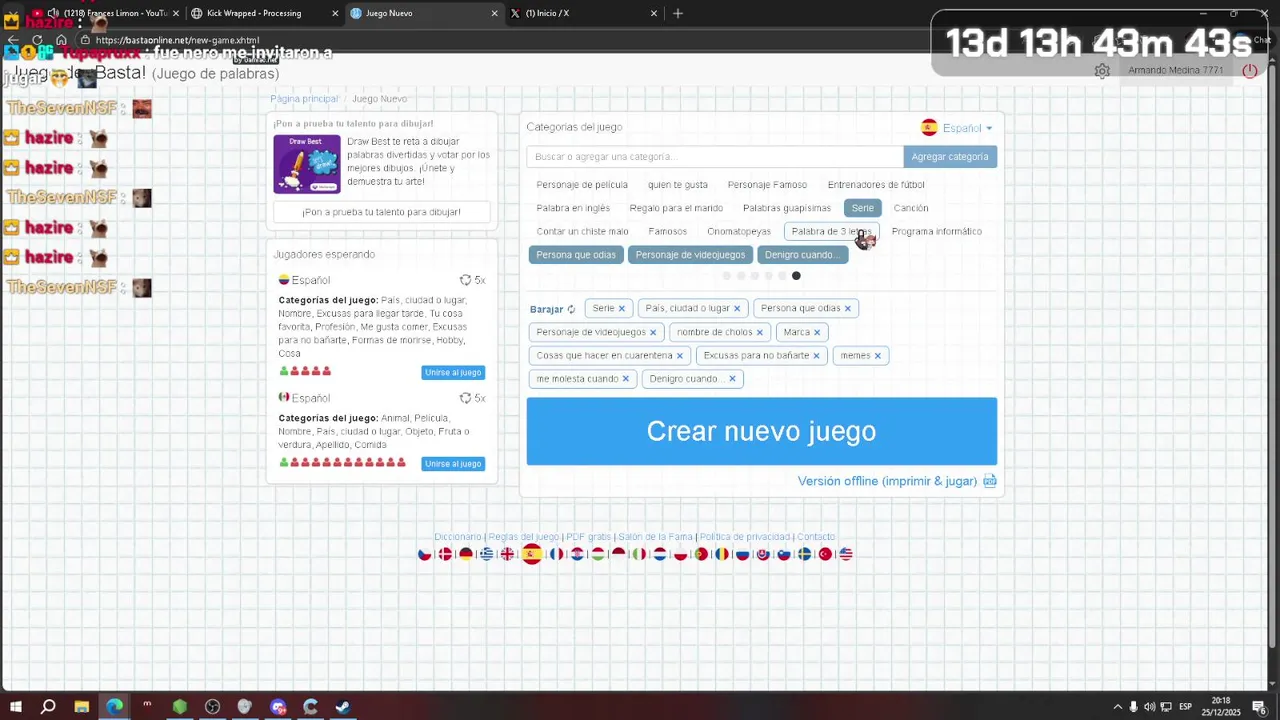Viewport: 1280px width, 720px height.
Task: Toggle 'Entrenadores de fútbol' category
Action: 876,185
